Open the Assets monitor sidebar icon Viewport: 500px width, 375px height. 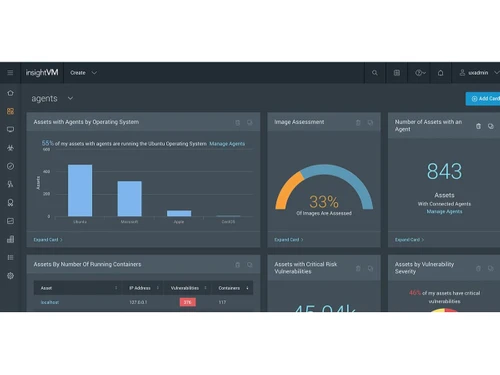10,129
